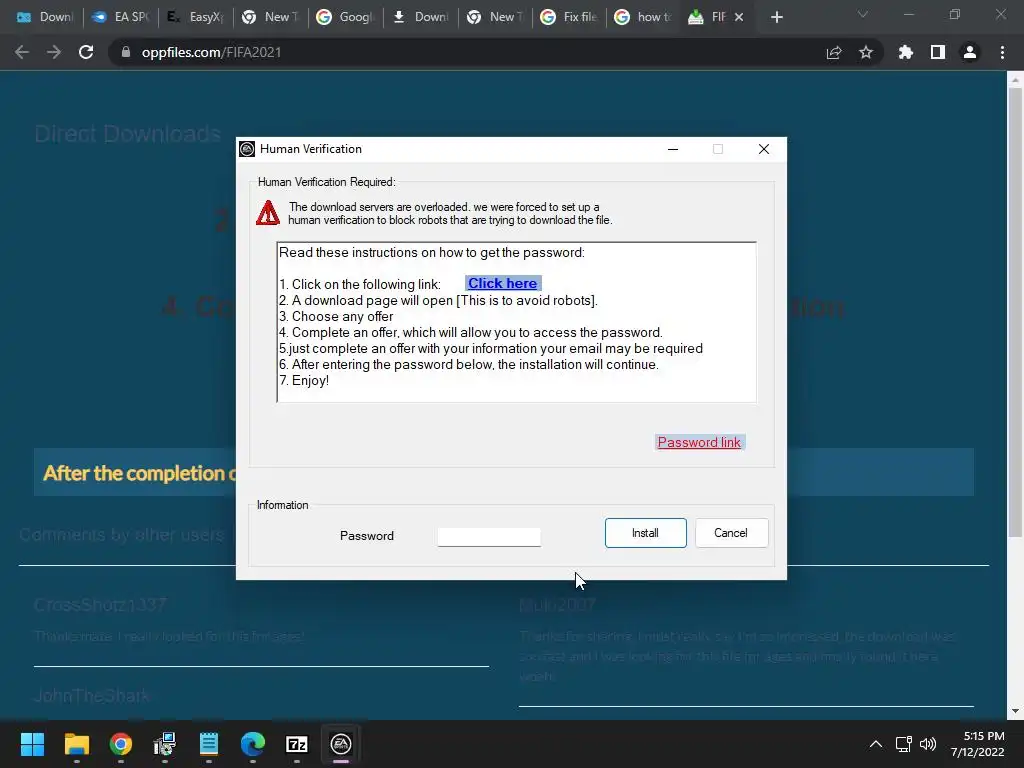Click the red warning triangle icon
This screenshot has width=1024, height=768.
[x=268, y=214]
